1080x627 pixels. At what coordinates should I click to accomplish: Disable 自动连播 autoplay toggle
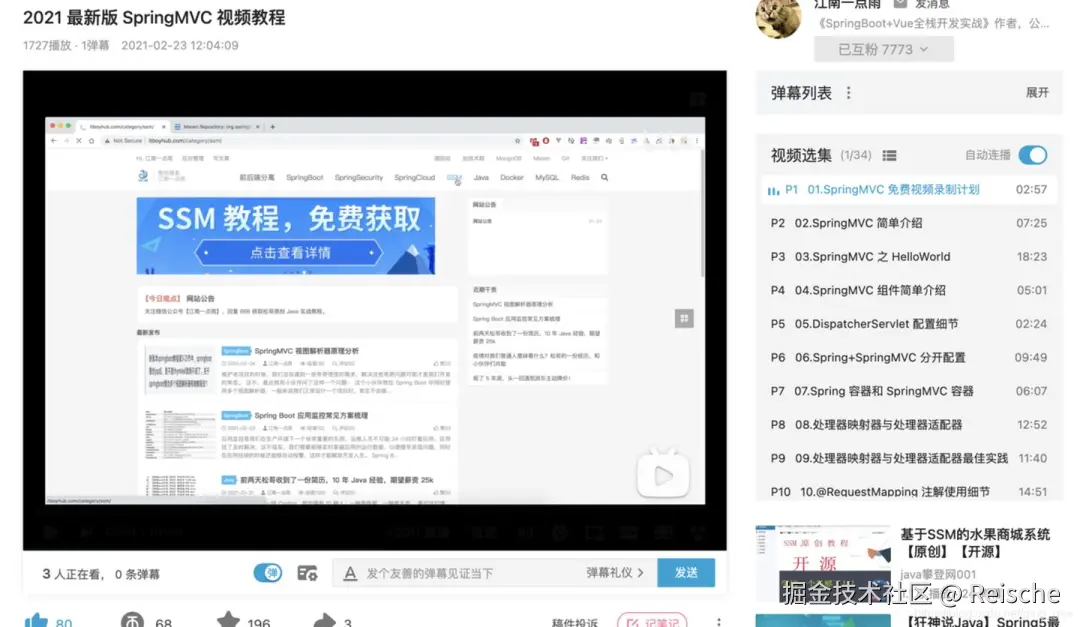tap(1032, 156)
